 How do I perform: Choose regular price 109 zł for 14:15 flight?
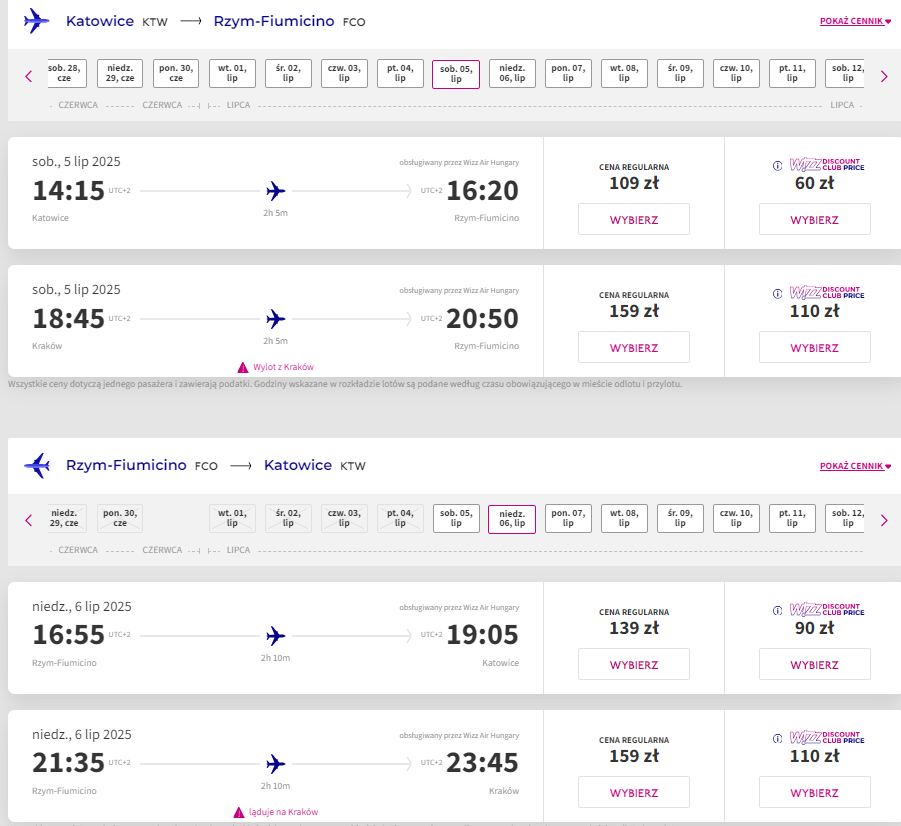[634, 219]
